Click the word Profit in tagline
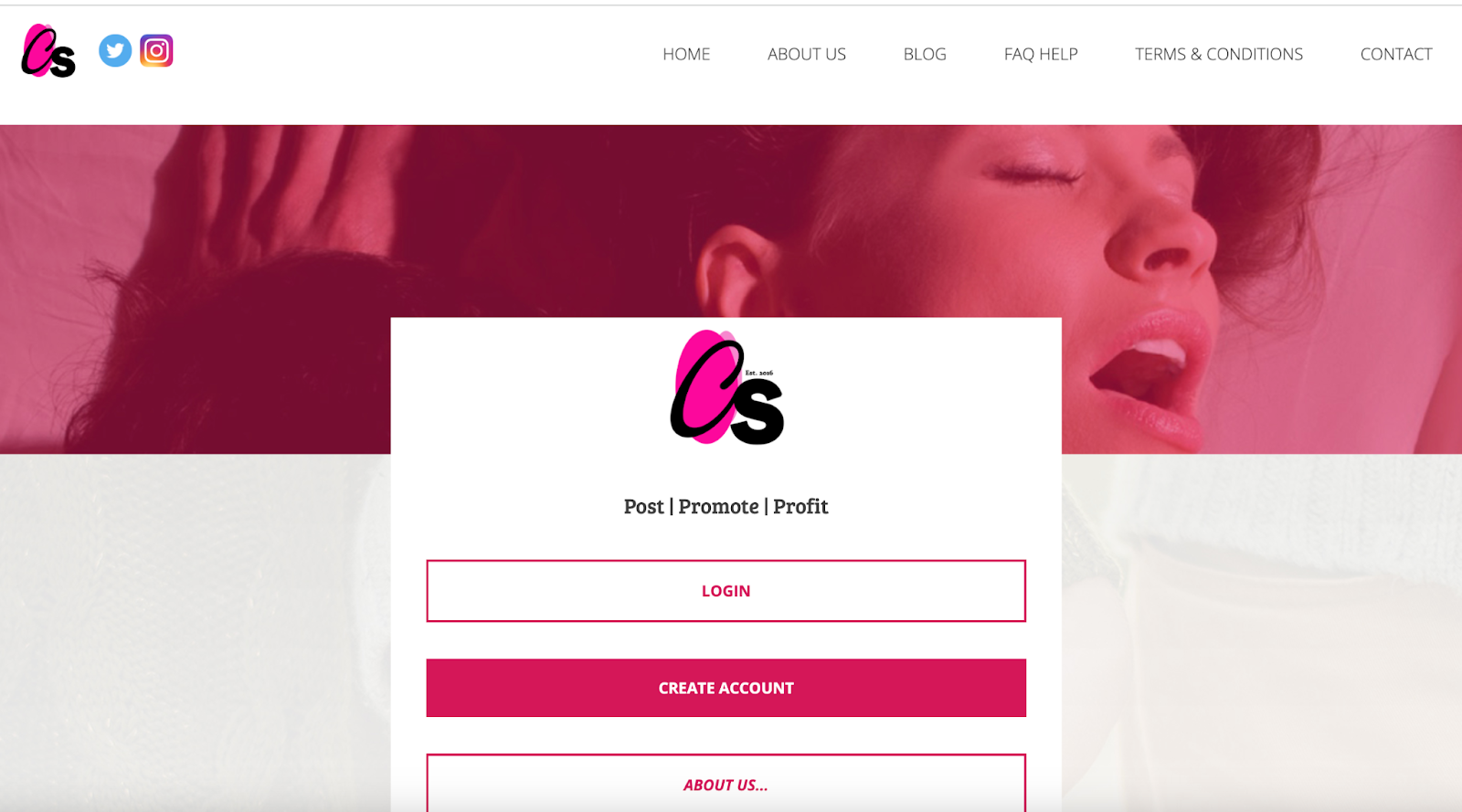 click(800, 507)
